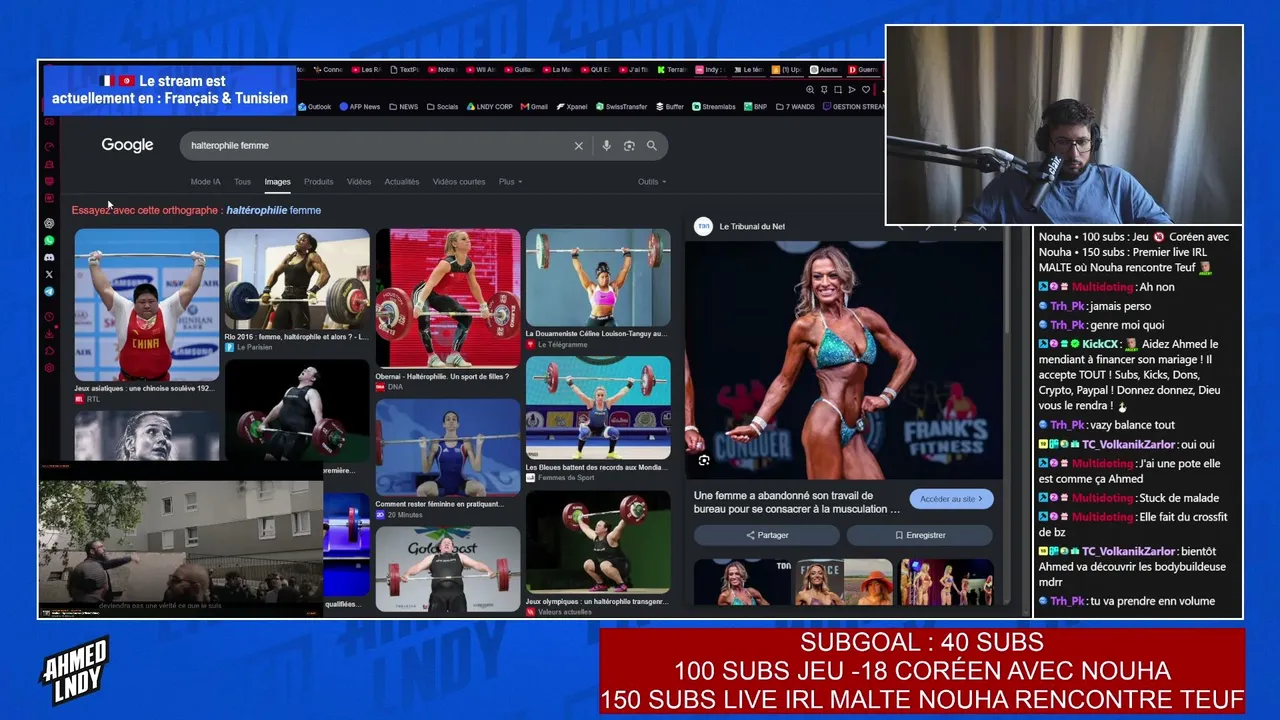
Task: Open the Les Bleues records image result
Action: [x=598, y=408]
